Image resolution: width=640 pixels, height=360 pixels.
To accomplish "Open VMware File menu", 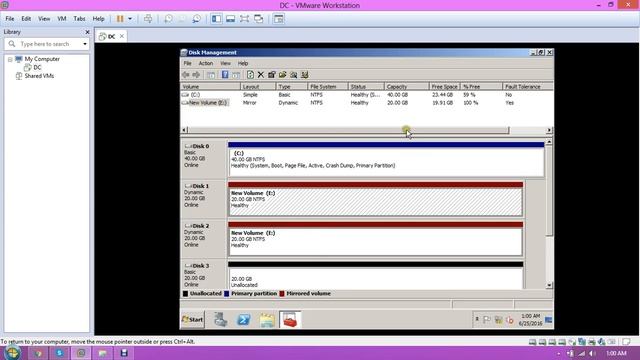I will 10,19.
